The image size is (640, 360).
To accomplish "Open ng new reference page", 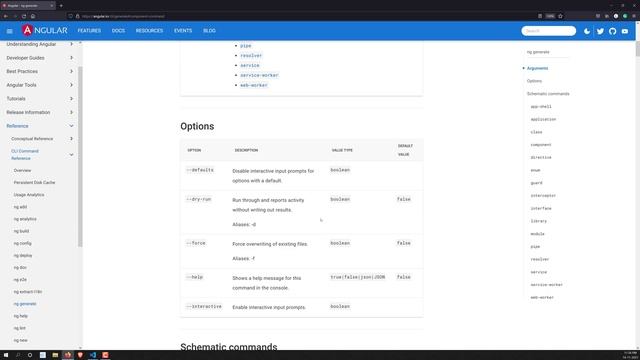I will pyautogui.click(x=20, y=340).
